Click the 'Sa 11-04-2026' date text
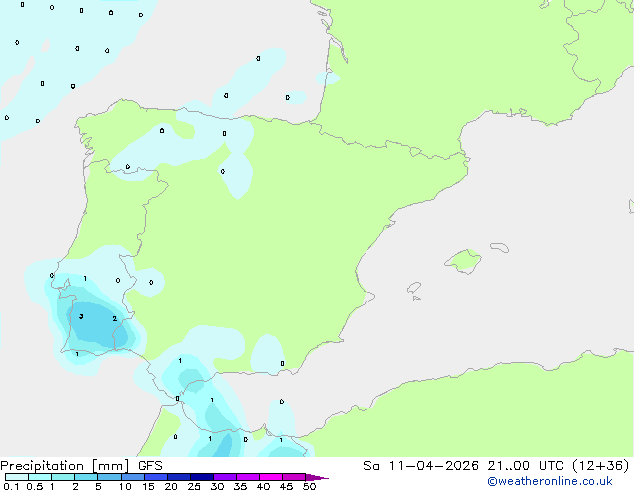Screen dimensions: 634x490 pos(421,466)
